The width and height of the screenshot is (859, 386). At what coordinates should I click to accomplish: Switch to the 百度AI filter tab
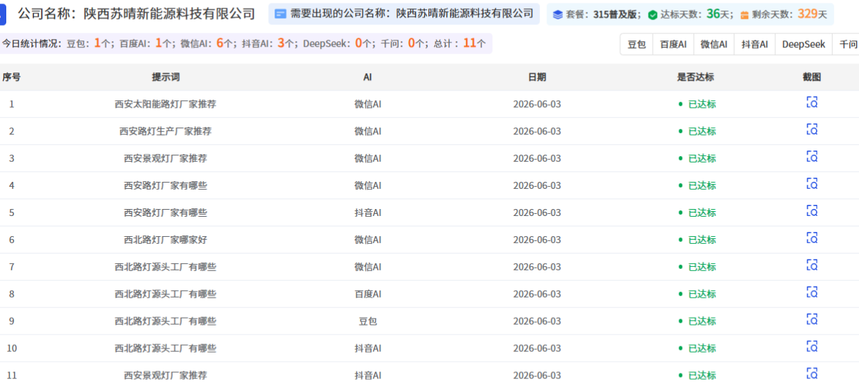tap(673, 44)
